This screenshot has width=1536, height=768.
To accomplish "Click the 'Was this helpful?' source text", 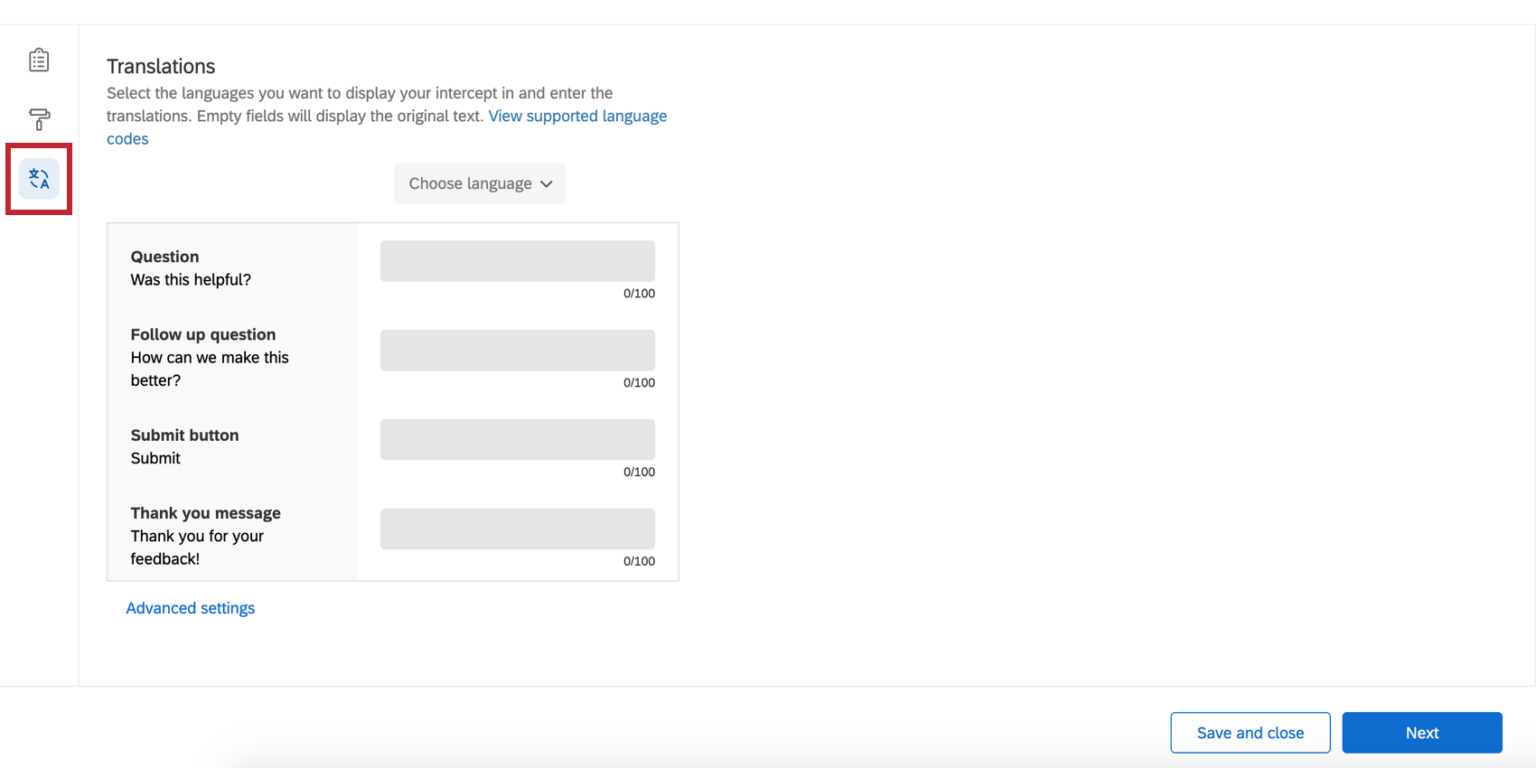I will pos(191,280).
